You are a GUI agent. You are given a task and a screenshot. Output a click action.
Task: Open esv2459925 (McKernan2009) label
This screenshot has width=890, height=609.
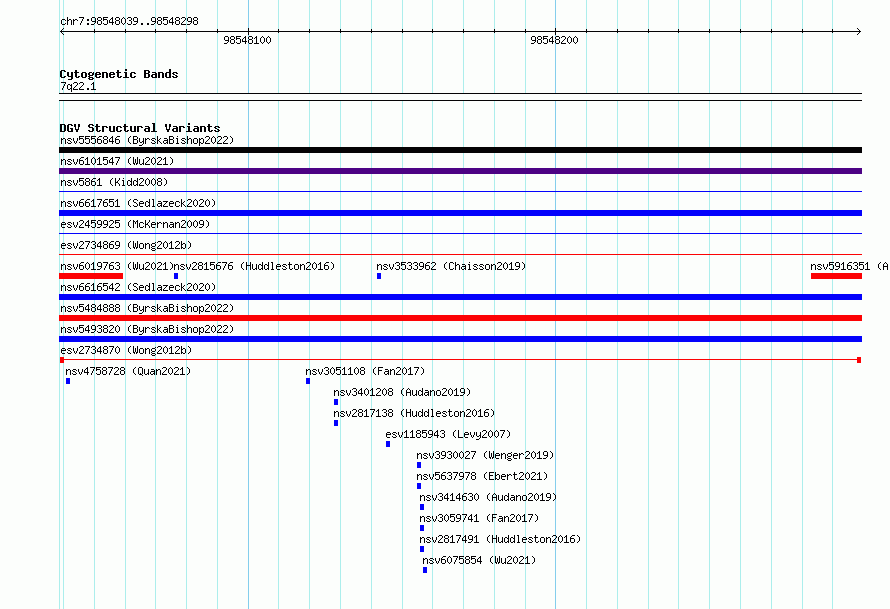tap(135, 224)
